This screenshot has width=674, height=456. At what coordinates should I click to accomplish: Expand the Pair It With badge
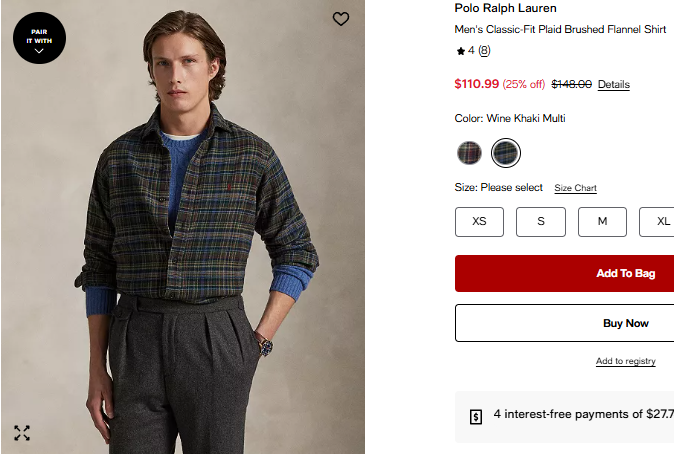[39, 39]
